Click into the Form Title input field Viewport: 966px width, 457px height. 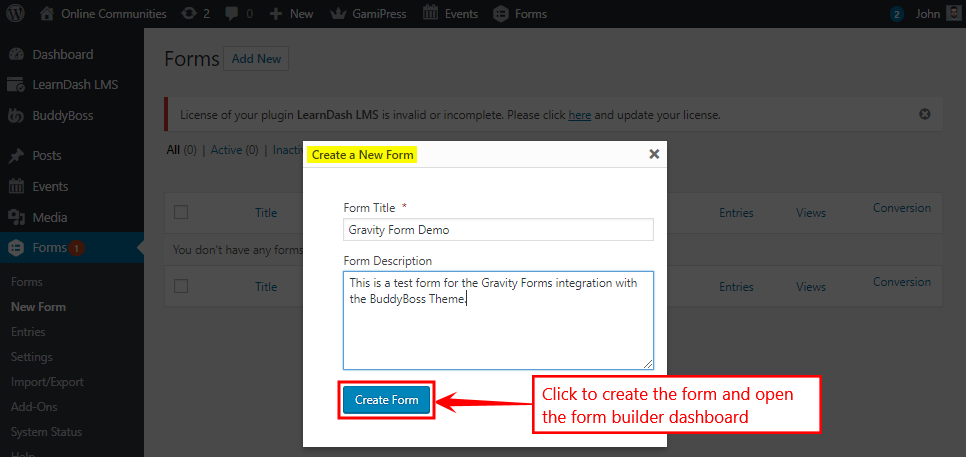tap(498, 230)
